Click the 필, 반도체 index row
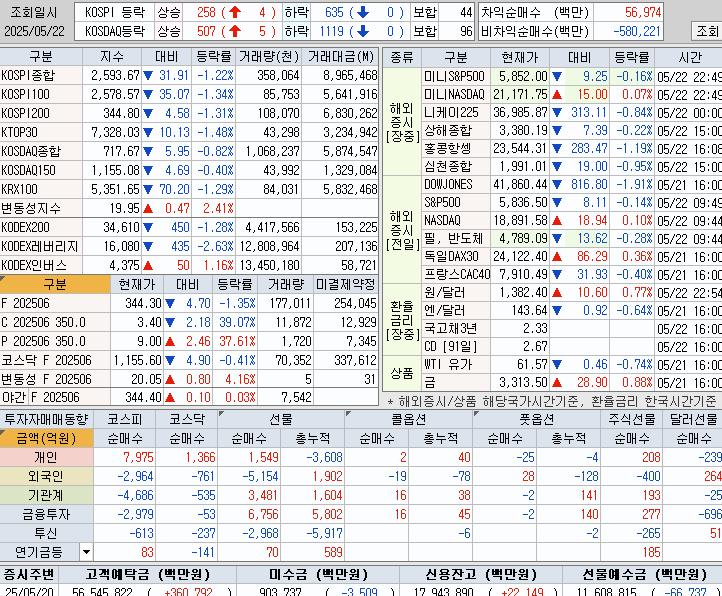The height and width of the screenshot is (596, 722). pos(572,238)
